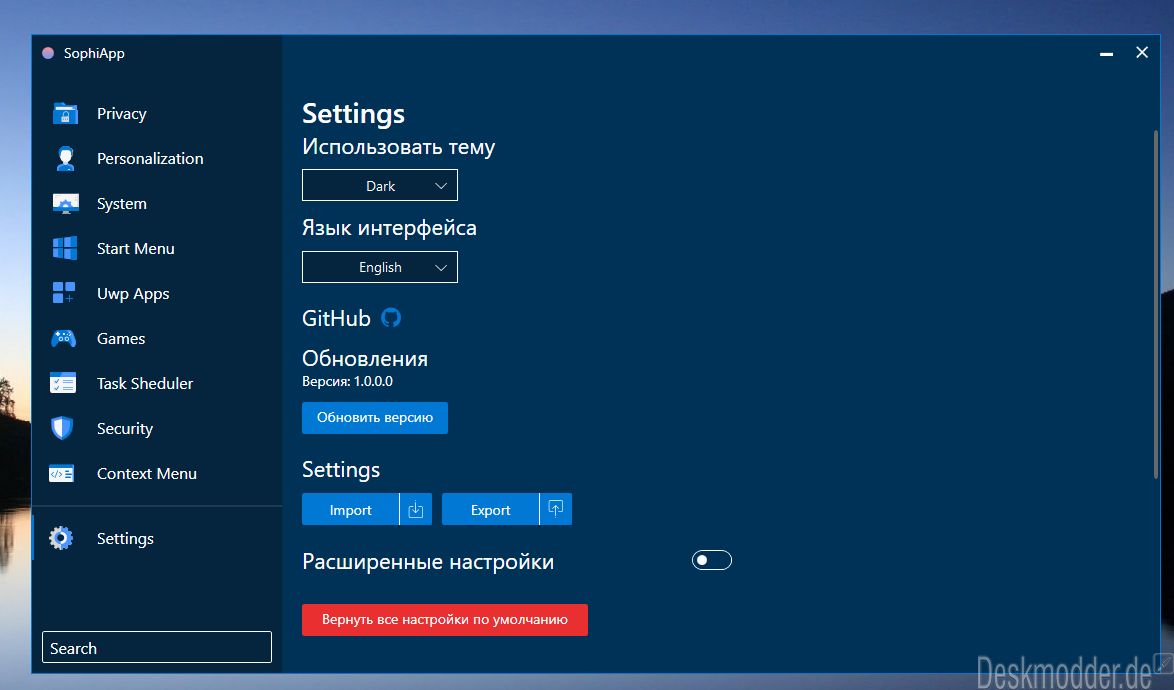
Task: Open the English language dropdown
Action: pyautogui.click(x=380, y=267)
